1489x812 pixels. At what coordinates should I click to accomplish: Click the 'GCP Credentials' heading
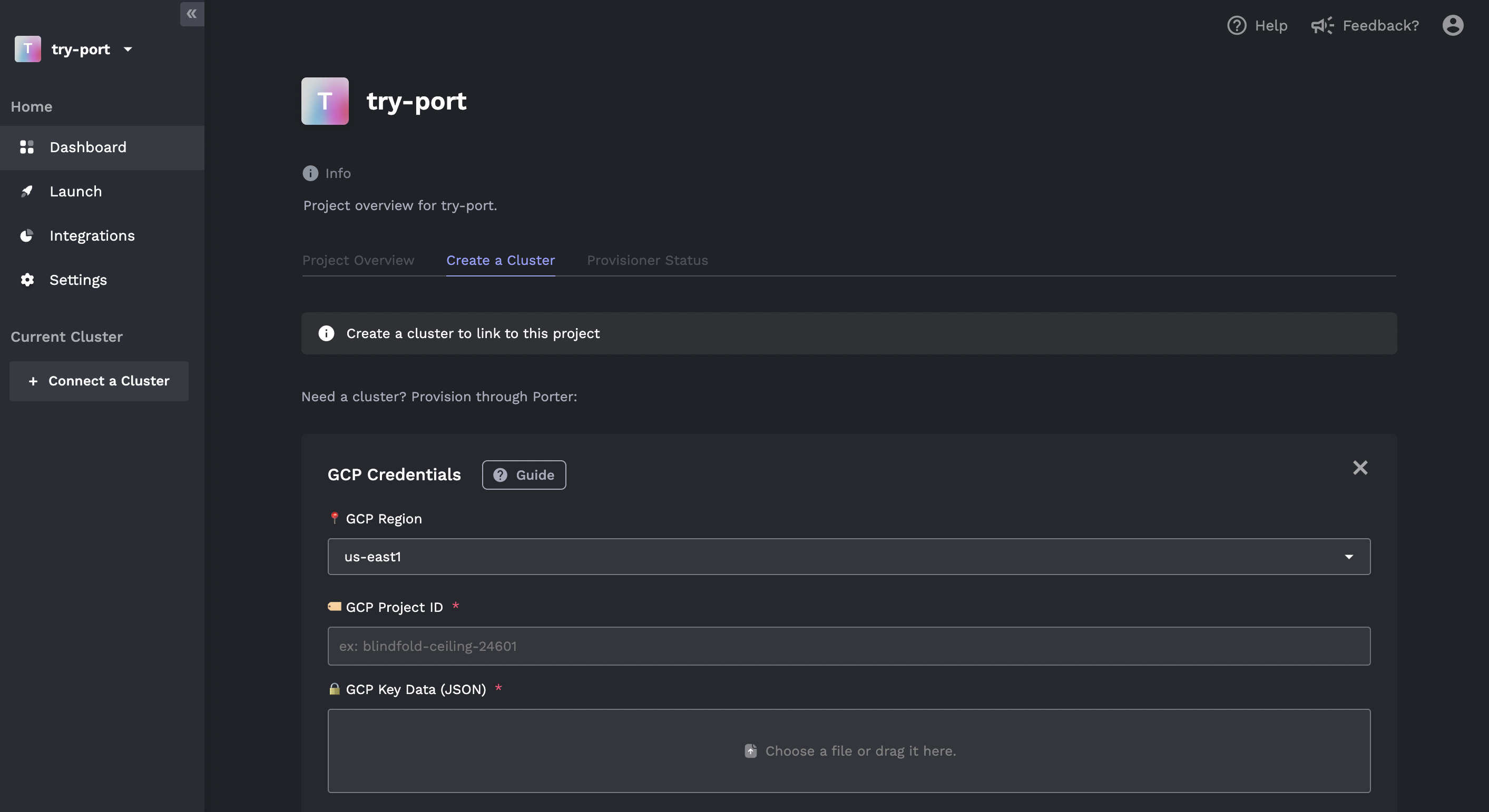(394, 475)
